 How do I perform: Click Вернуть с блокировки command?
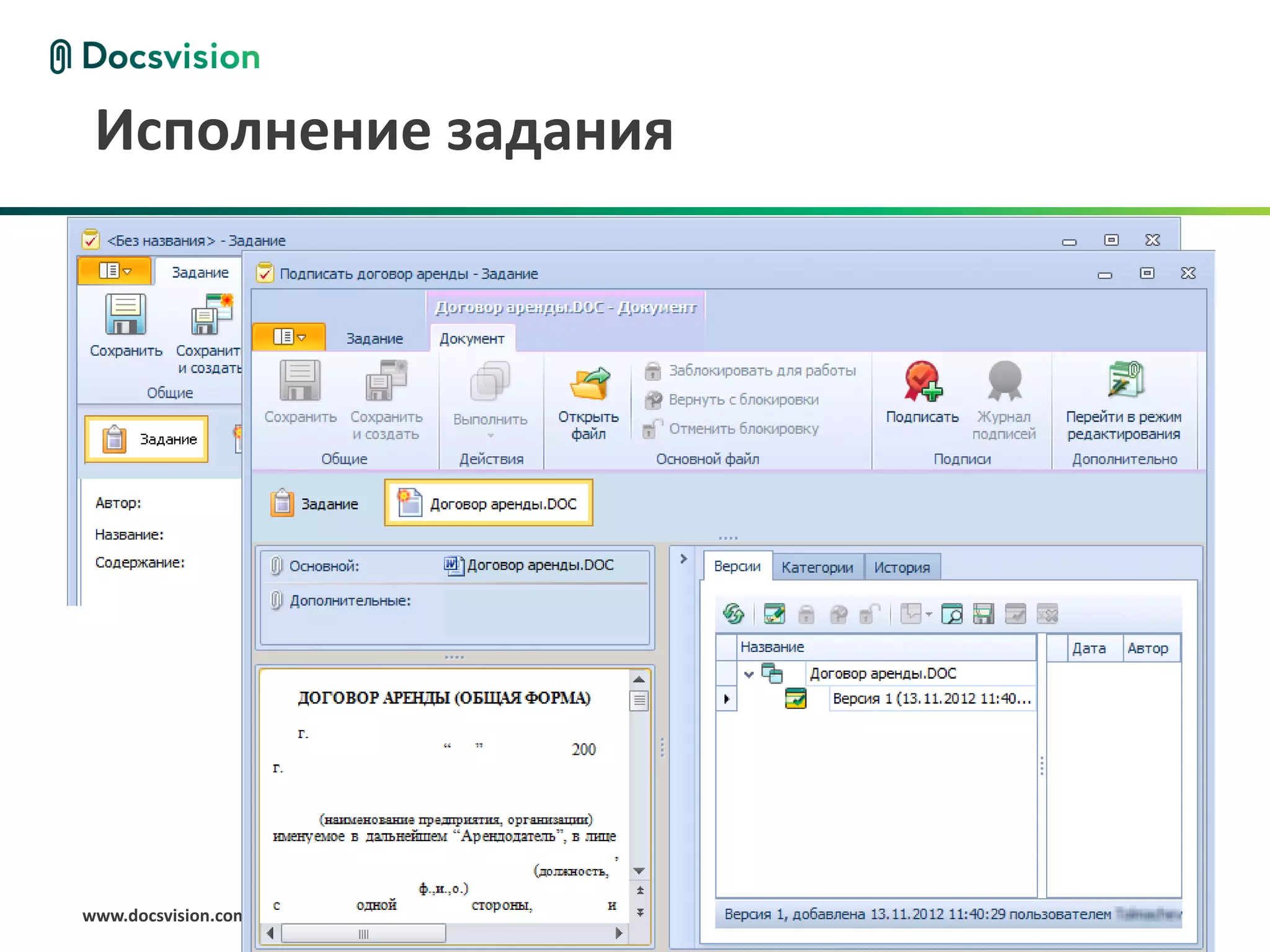[732, 400]
